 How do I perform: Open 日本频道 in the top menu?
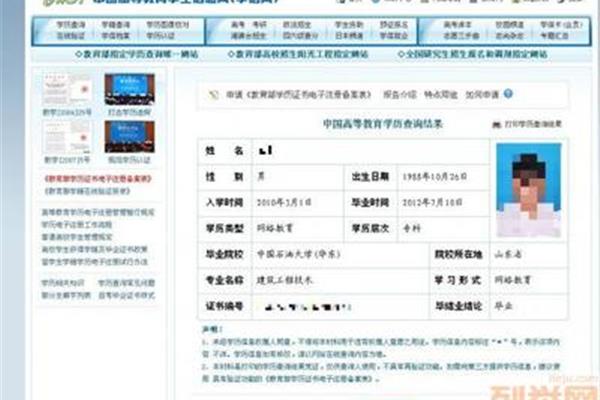(349, 36)
